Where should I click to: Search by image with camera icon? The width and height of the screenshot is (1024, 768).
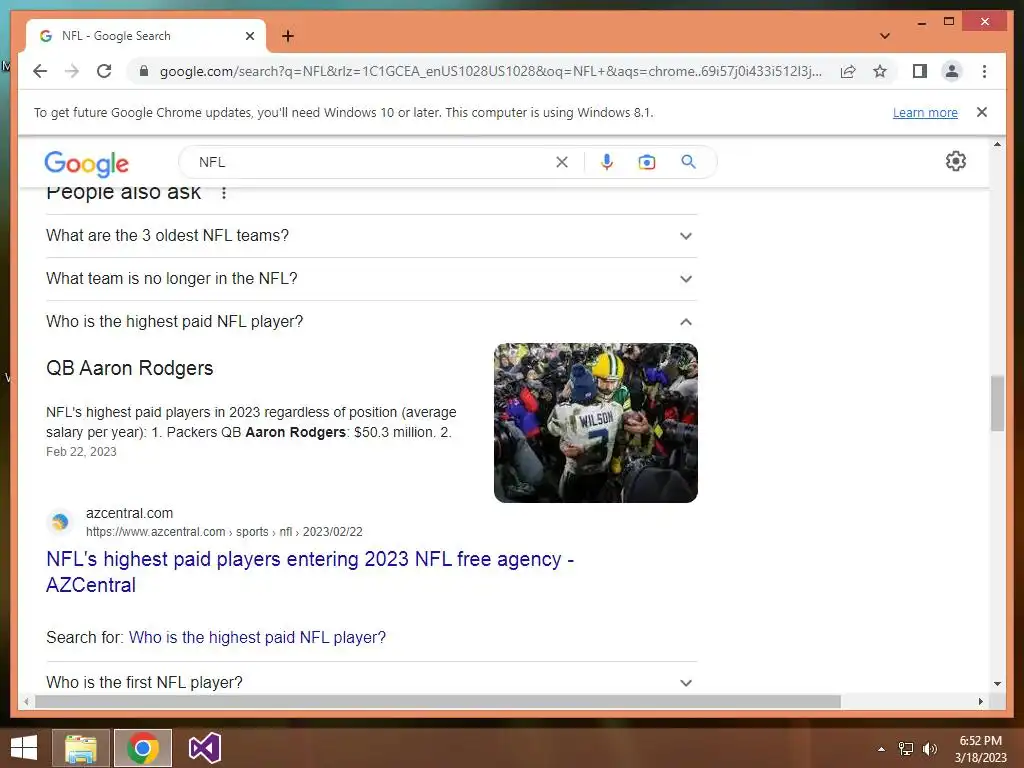(x=647, y=162)
